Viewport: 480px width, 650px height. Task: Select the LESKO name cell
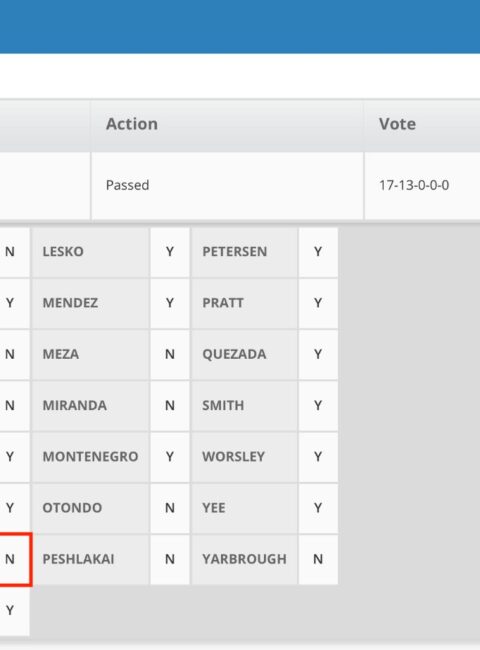(90, 252)
